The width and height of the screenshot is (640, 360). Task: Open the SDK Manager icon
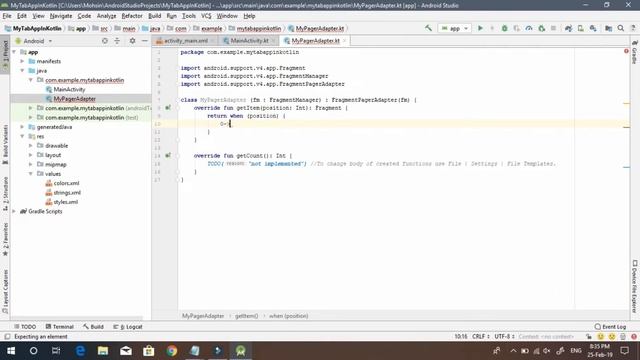point(593,28)
